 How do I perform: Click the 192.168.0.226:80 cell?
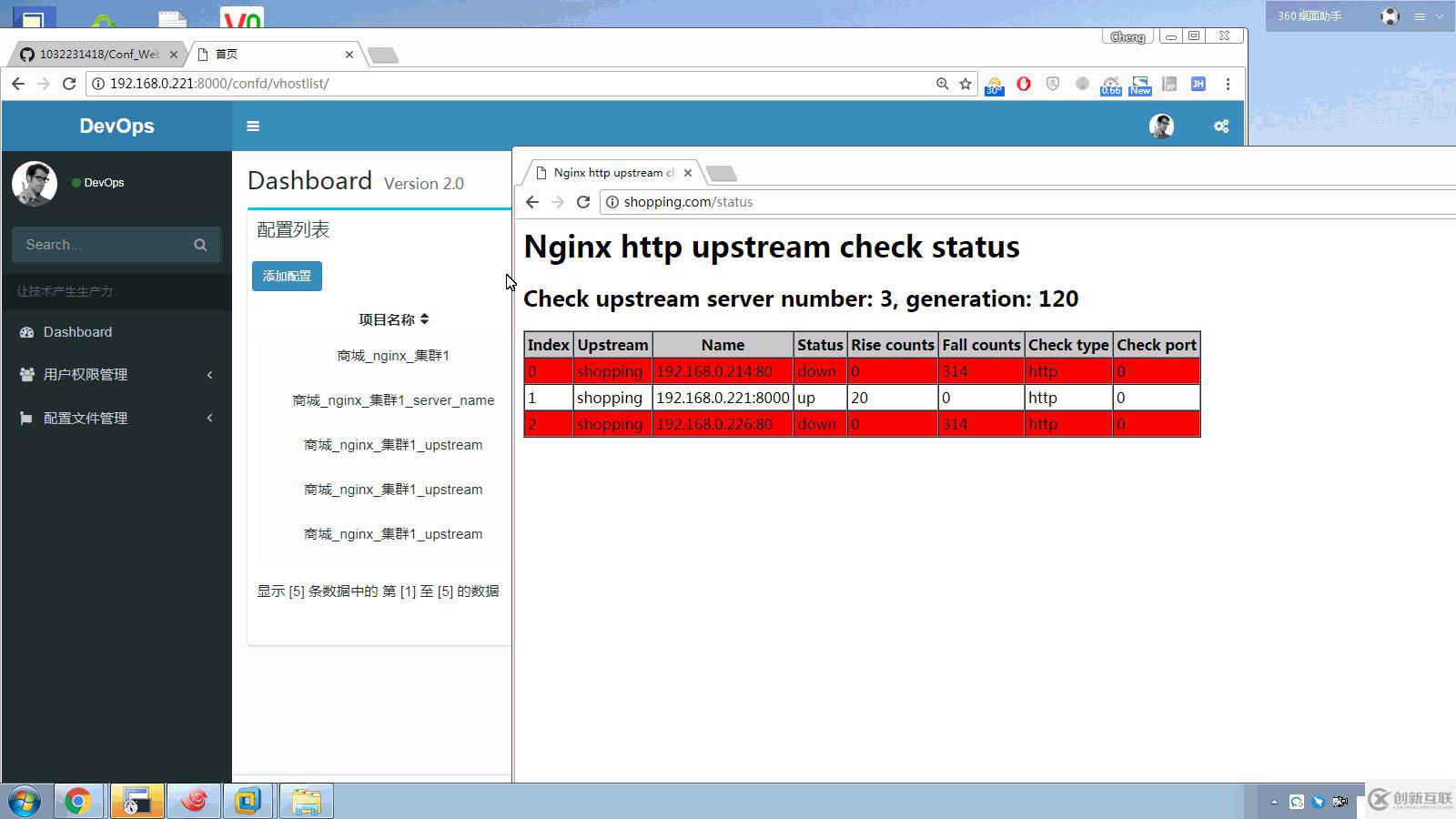pyautogui.click(x=723, y=424)
